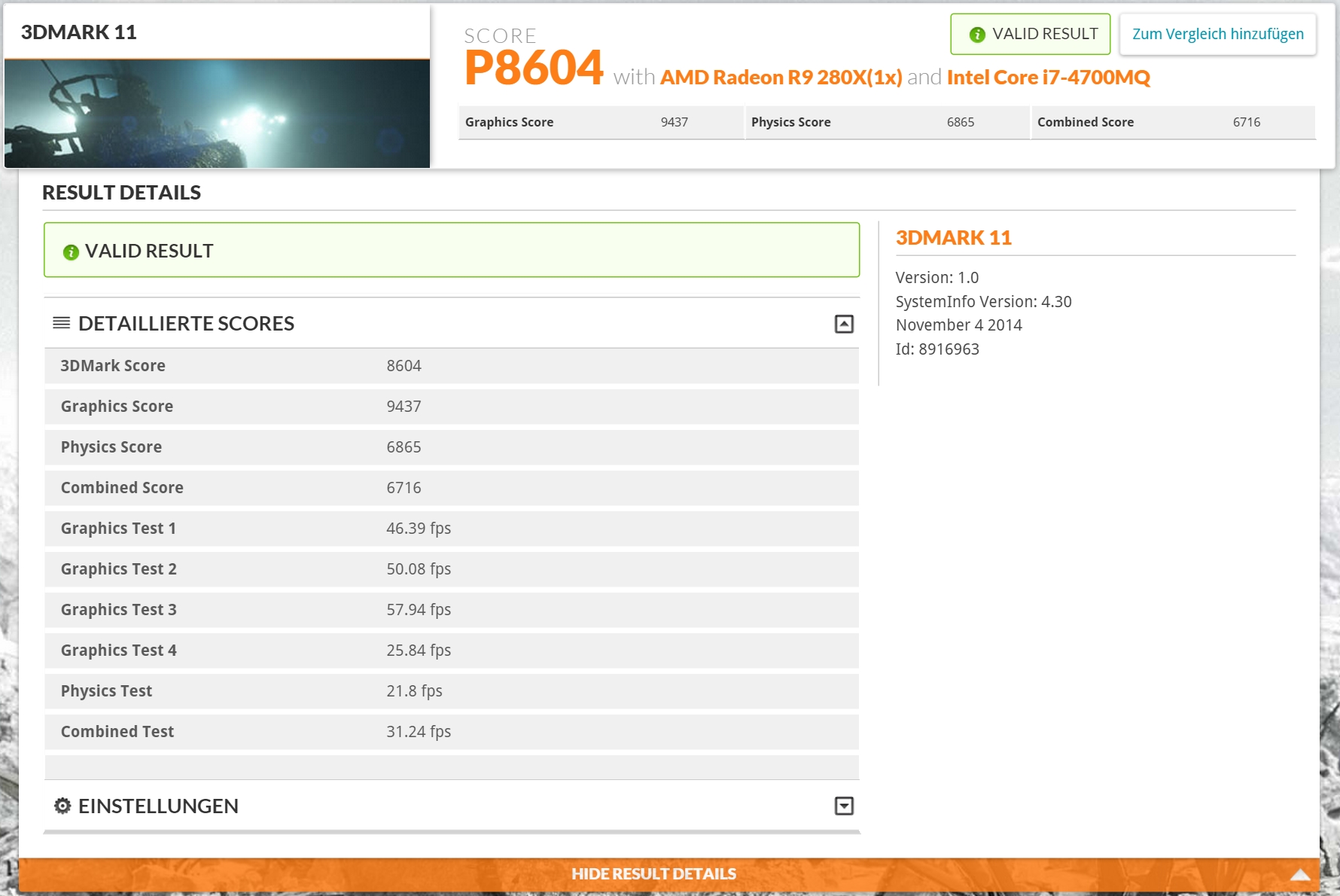Screen dimensions: 1340x896
Task: Click the DETAILLIERTE SCORES heading text
Action: 186,323
